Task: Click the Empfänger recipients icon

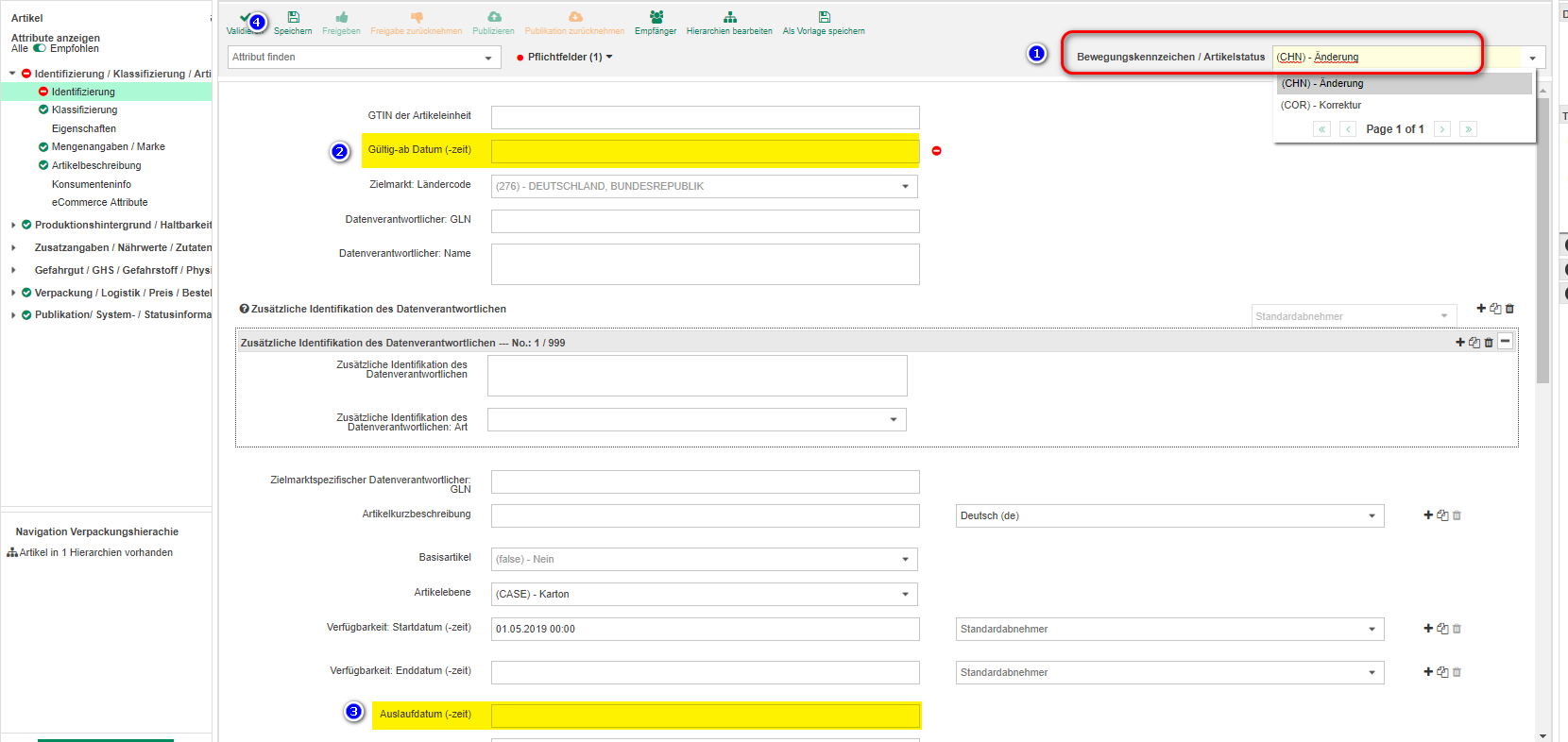Action: pyautogui.click(x=656, y=18)
